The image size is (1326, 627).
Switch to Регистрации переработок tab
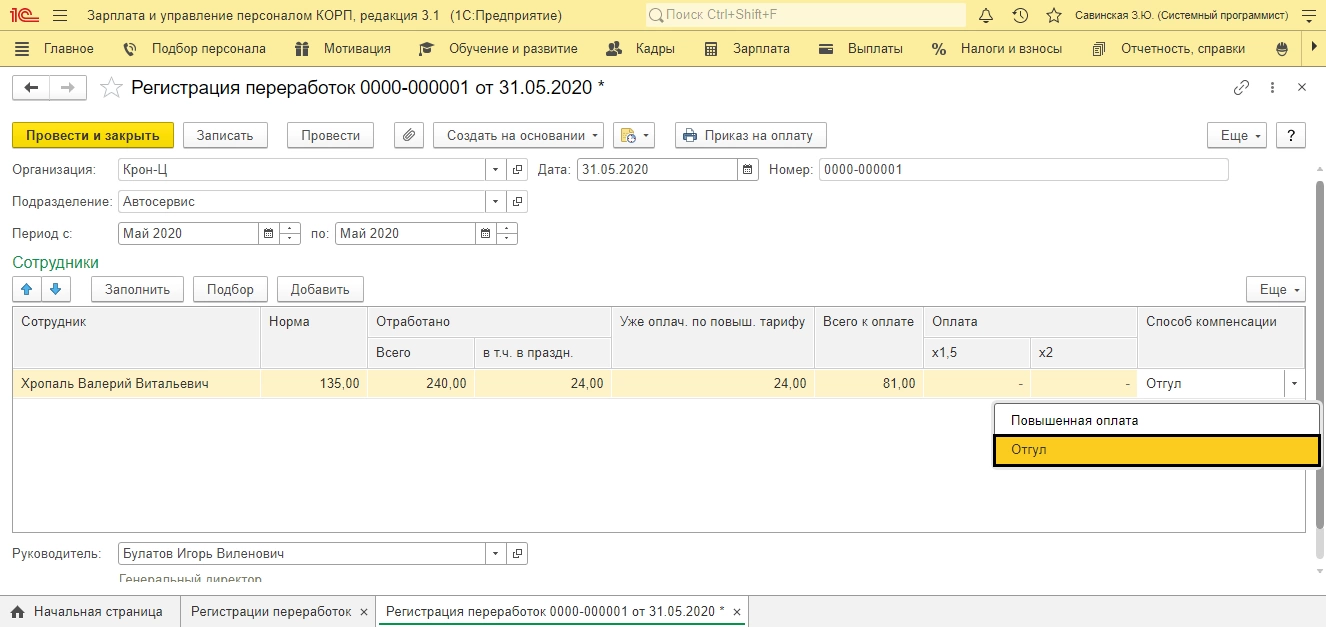click(x=270, y=612)
